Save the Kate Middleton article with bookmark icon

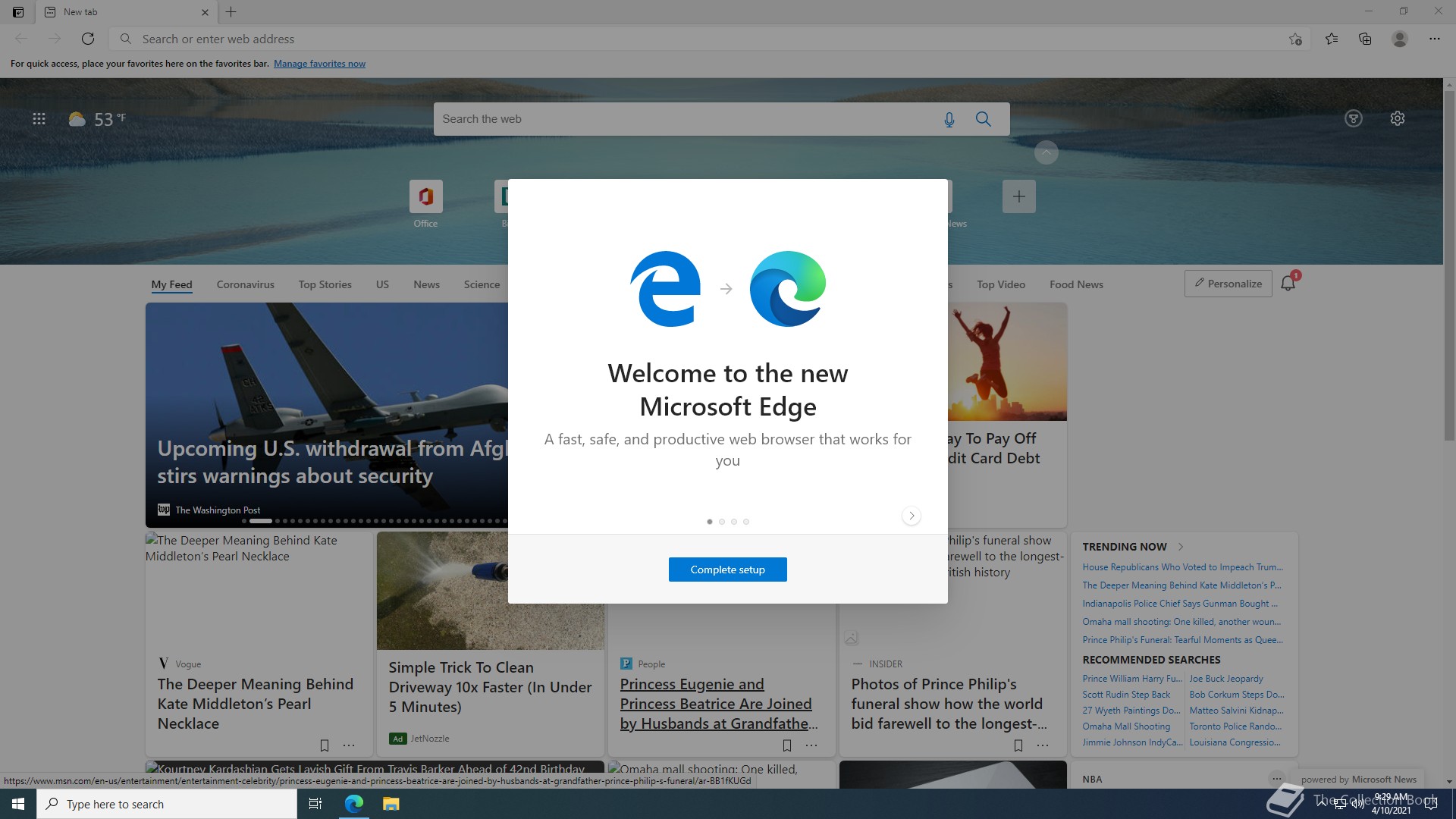(324, 745)
